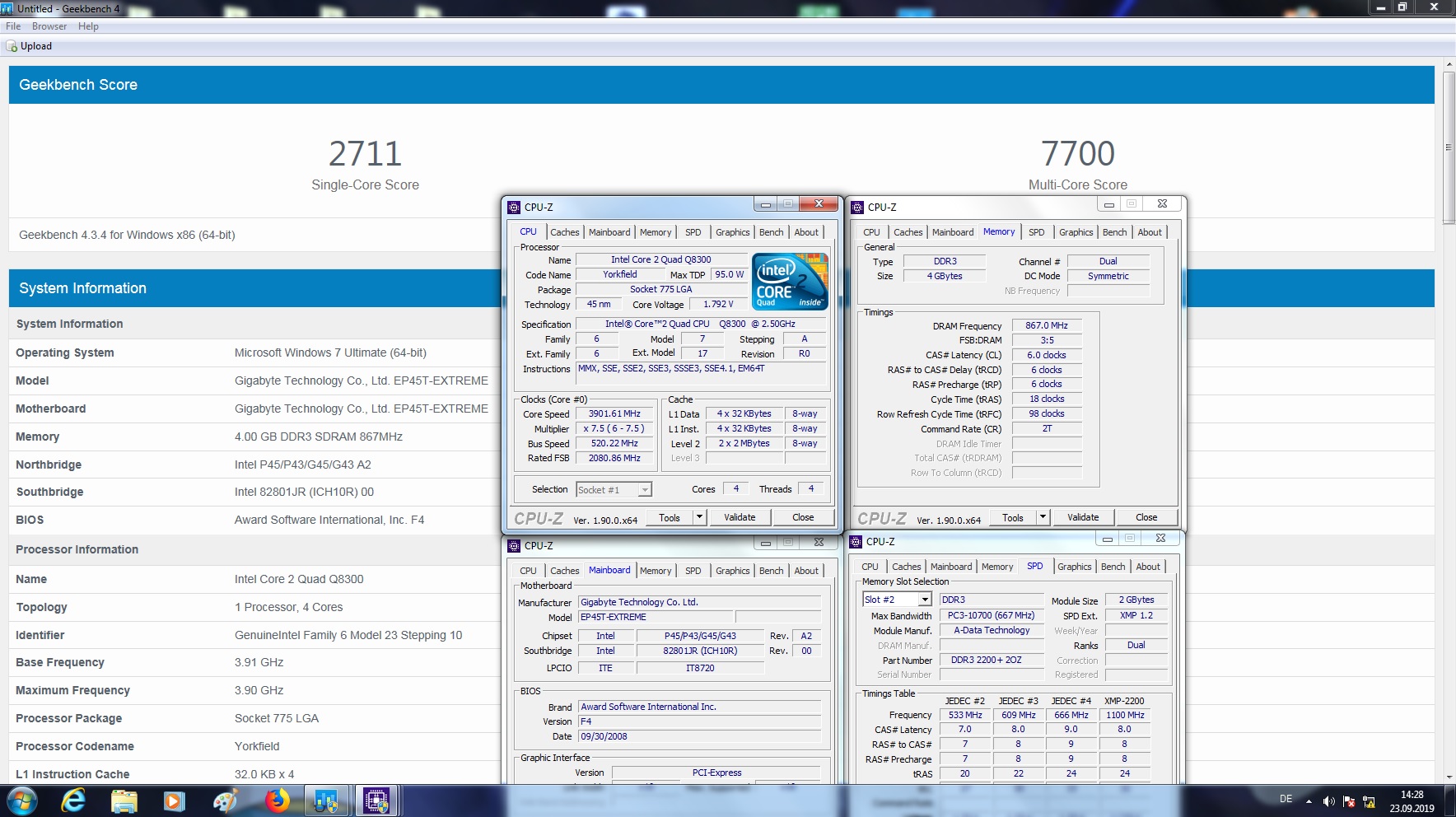Click the Geekbench scrollbar up arrow
Viewport: 1456px width, 817px height.
tap(1449, 64)
